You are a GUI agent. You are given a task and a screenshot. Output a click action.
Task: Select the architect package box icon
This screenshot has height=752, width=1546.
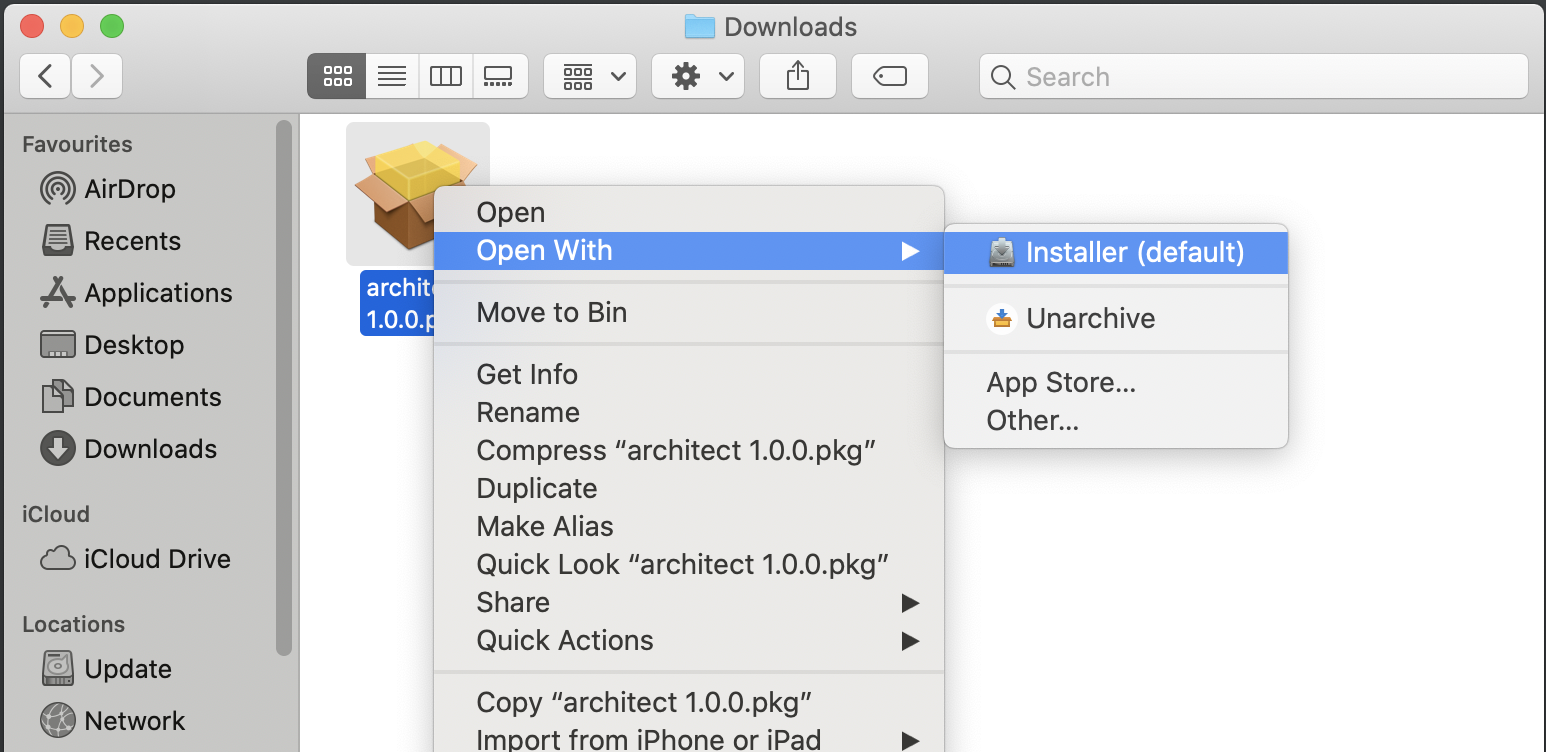pos(418,194)
